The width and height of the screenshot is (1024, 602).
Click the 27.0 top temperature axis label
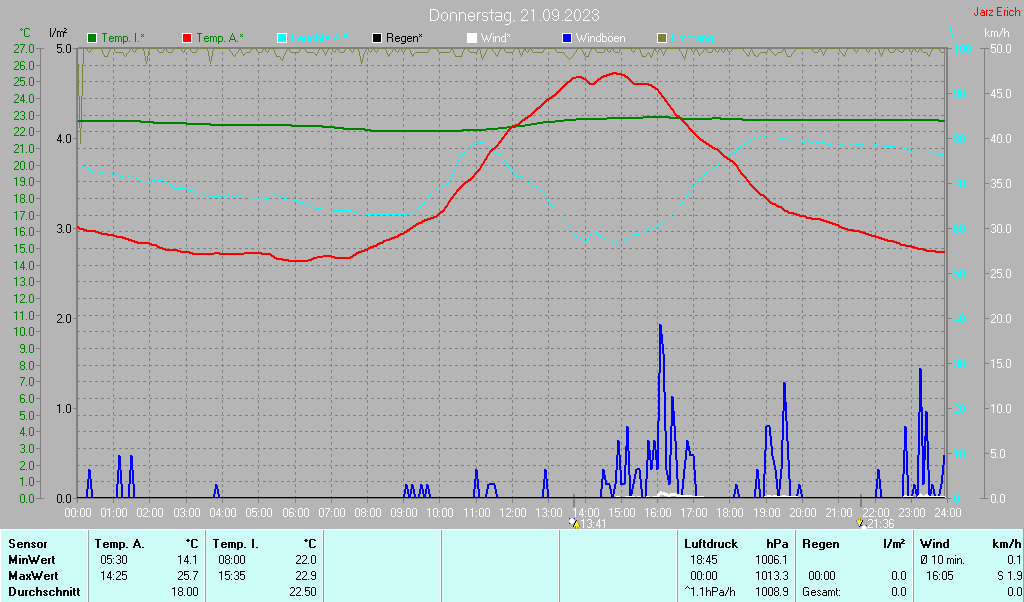coord(24,48)
